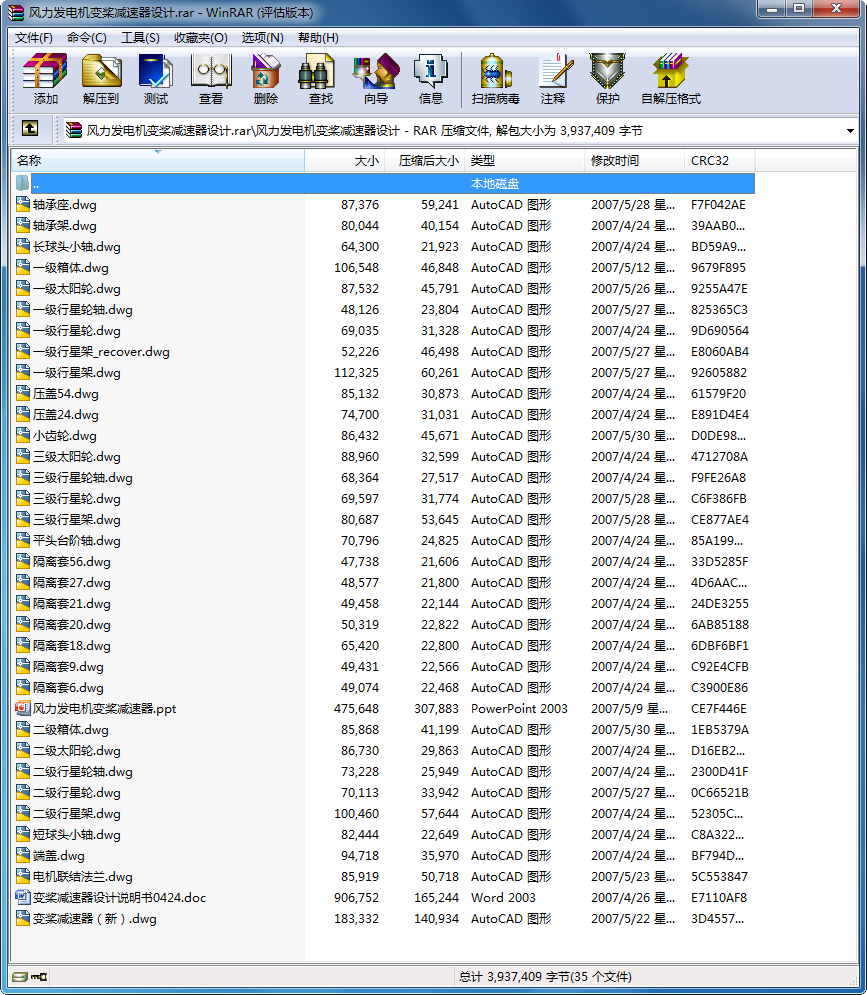Screen dimensions: 867x995
Task: Click the 保护 (Protect) shield icon
Action: coord(607,79)
